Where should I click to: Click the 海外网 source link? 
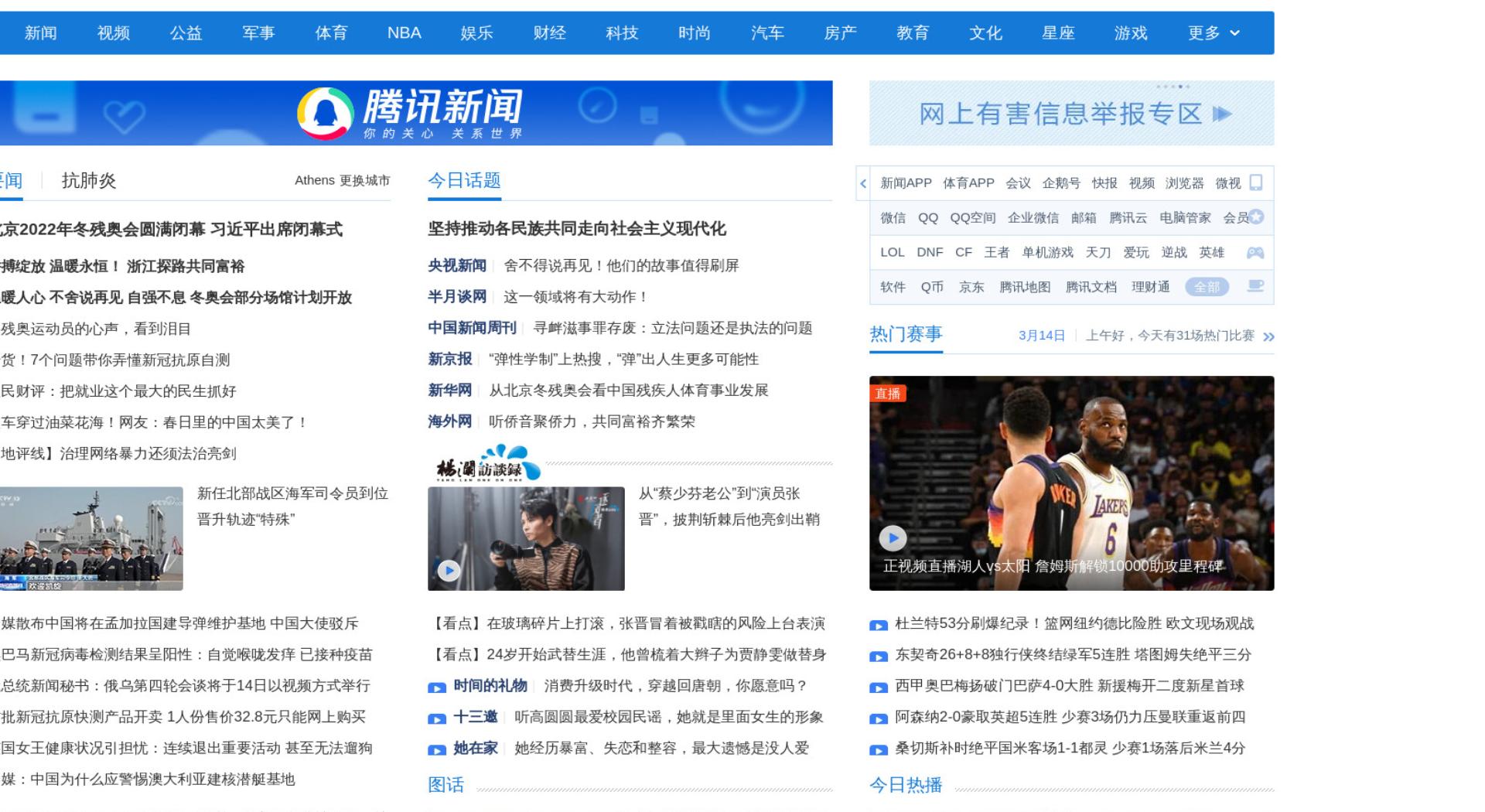click(449, 421)
